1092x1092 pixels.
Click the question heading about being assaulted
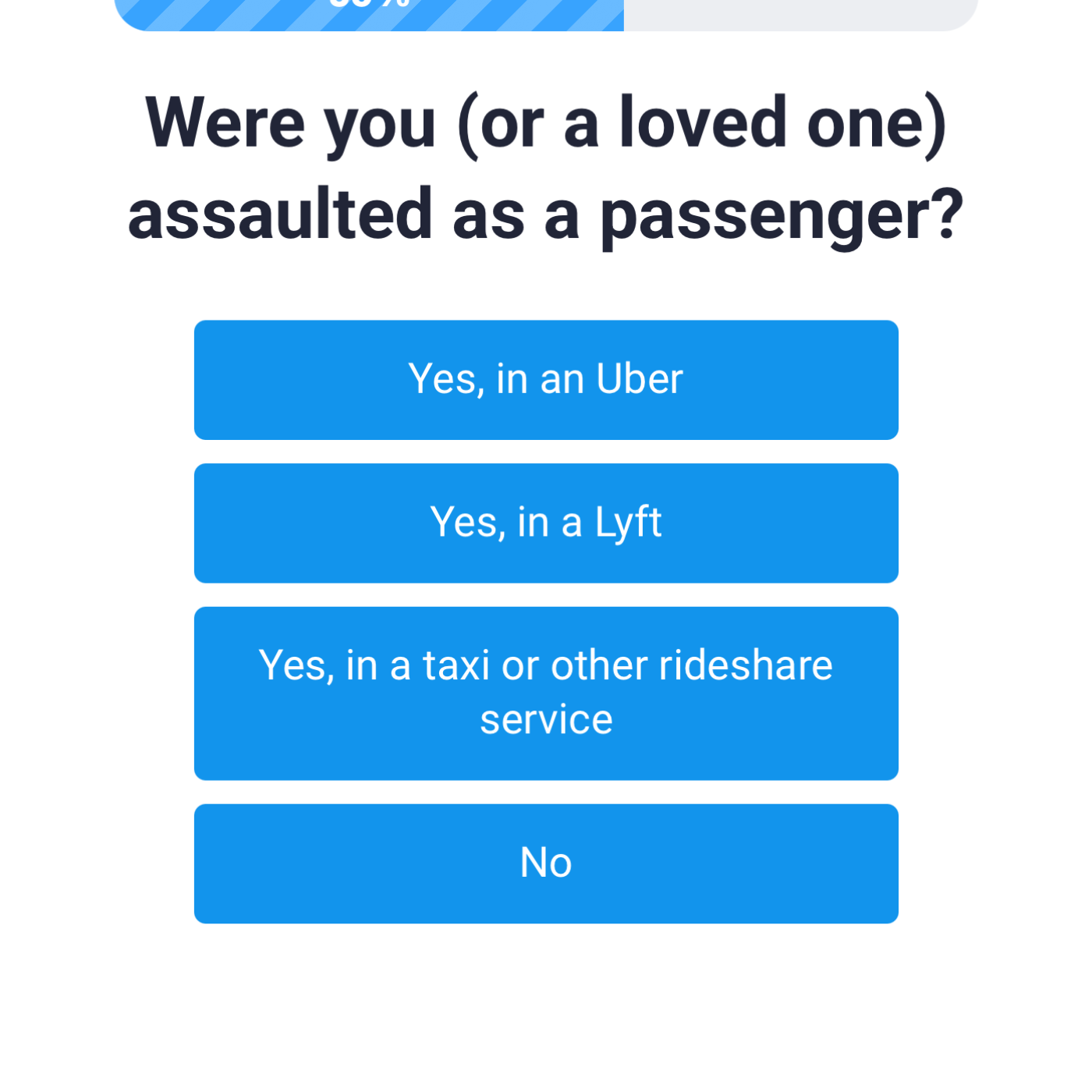click(x=546, y=168)
